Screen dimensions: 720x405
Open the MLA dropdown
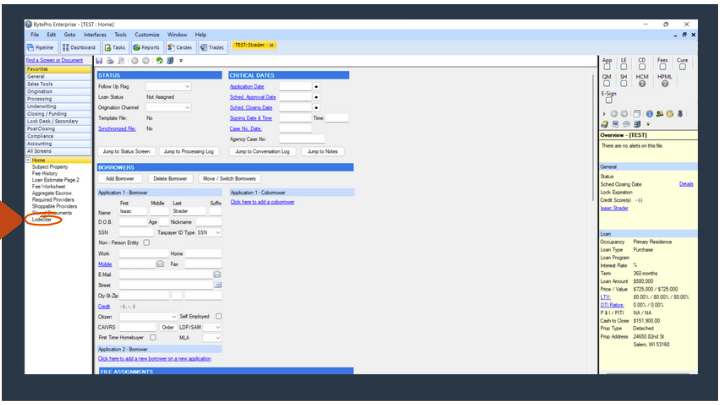click(x=212, y=338)
